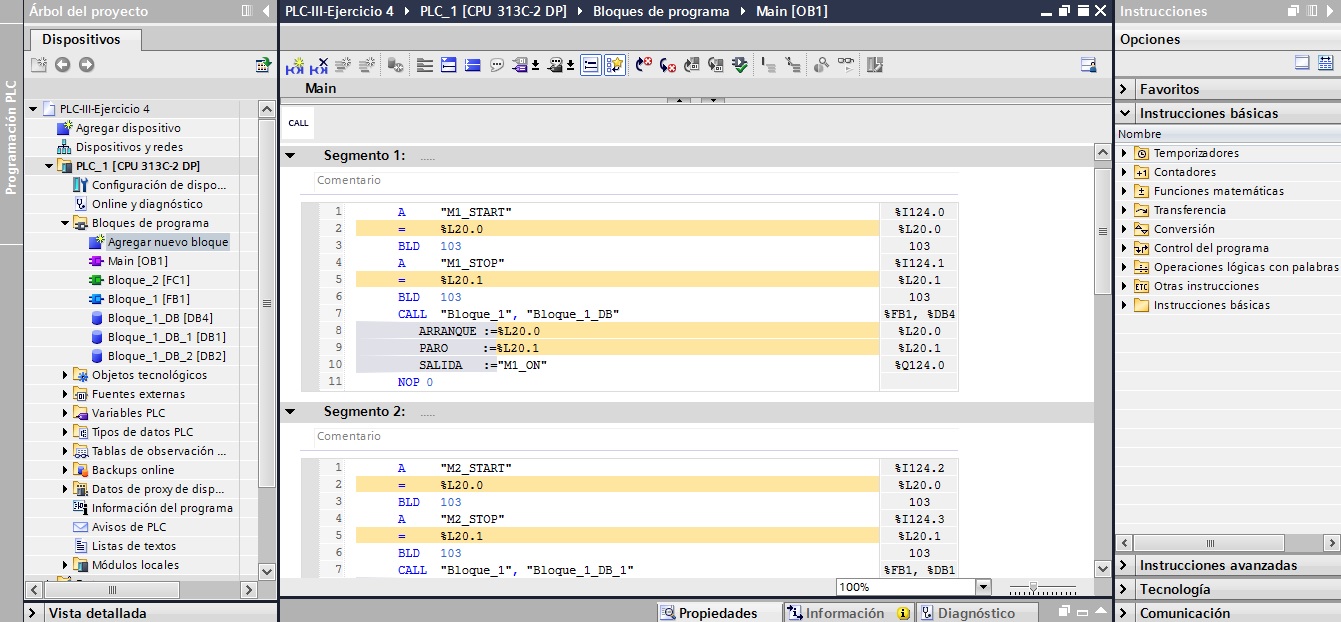Expand Instrucciones avanzadas section
The height and width of the screenshot is (622, 1341).
coord(1124,565)
